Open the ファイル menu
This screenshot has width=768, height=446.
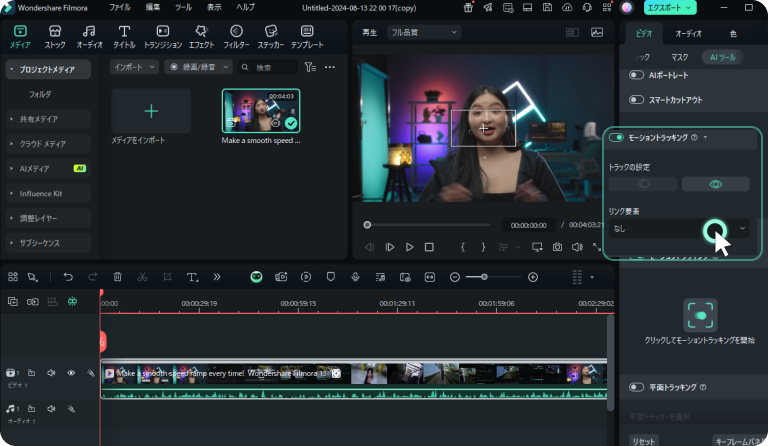pyautogui.click(x=120, y=7)
